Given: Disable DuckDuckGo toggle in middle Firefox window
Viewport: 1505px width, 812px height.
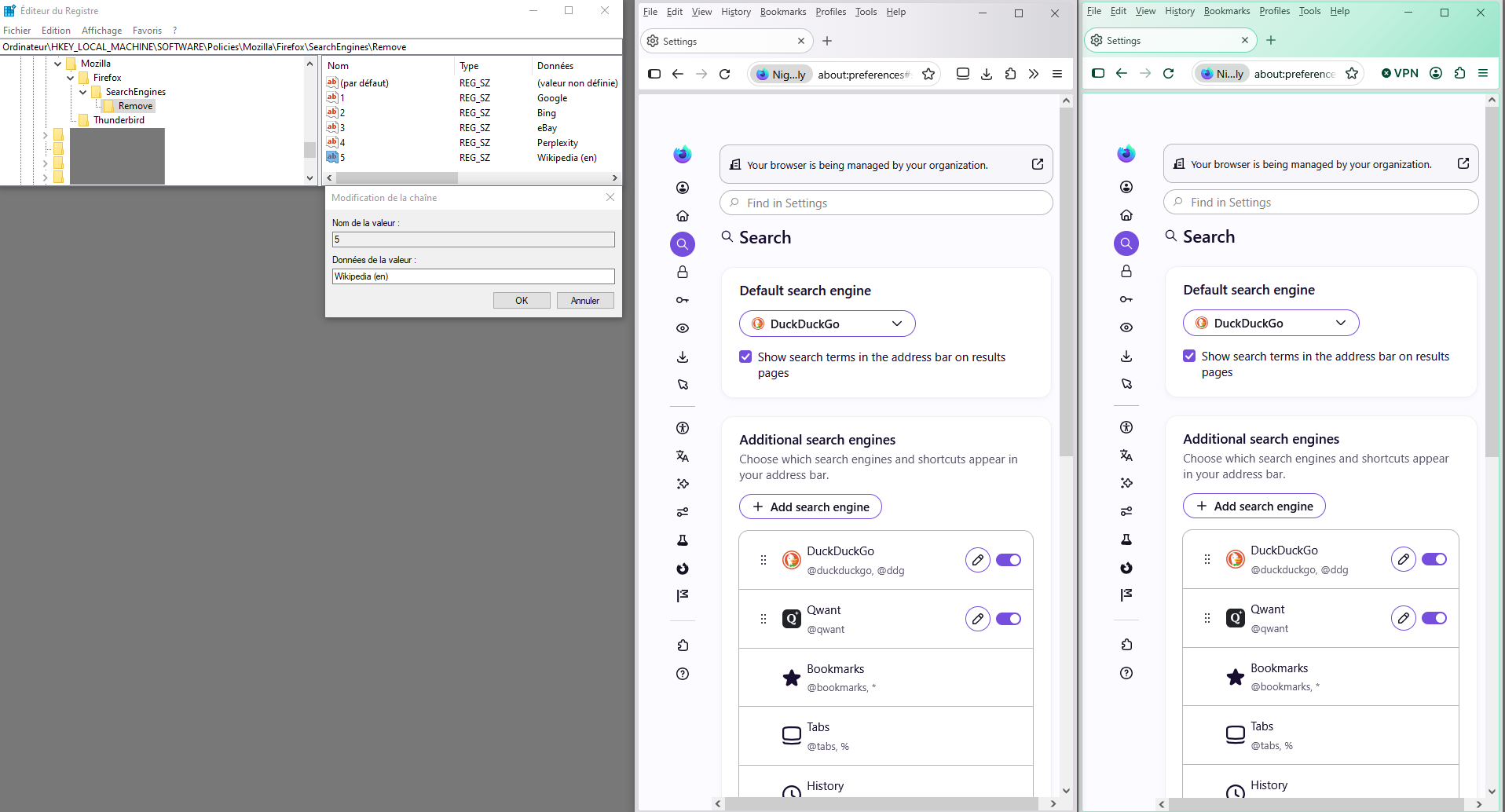Looking at the screenshot, I should tap(1009, 560).
